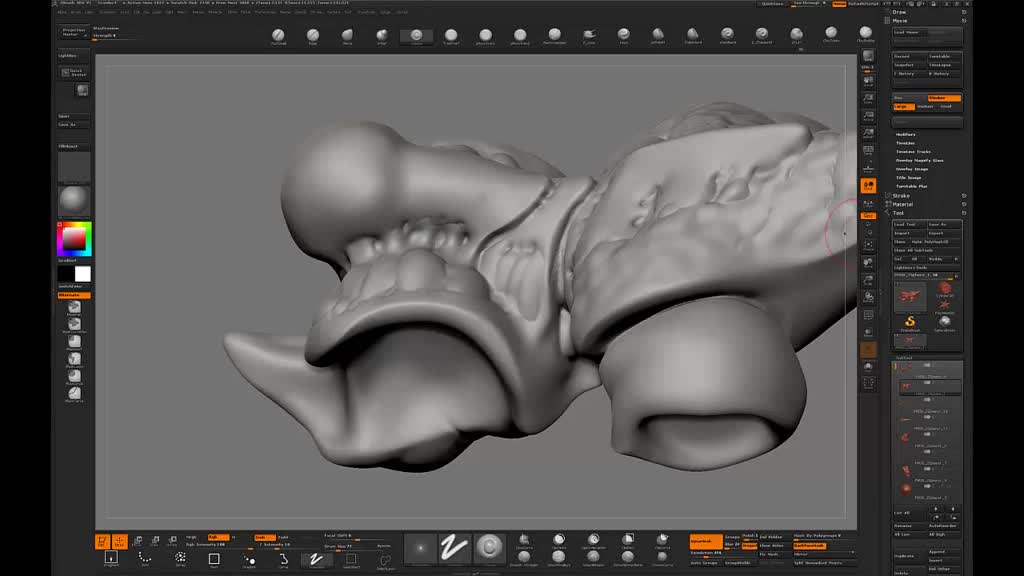Toggle the Floor grid button

pyautogui.click(x=868, y=166)
